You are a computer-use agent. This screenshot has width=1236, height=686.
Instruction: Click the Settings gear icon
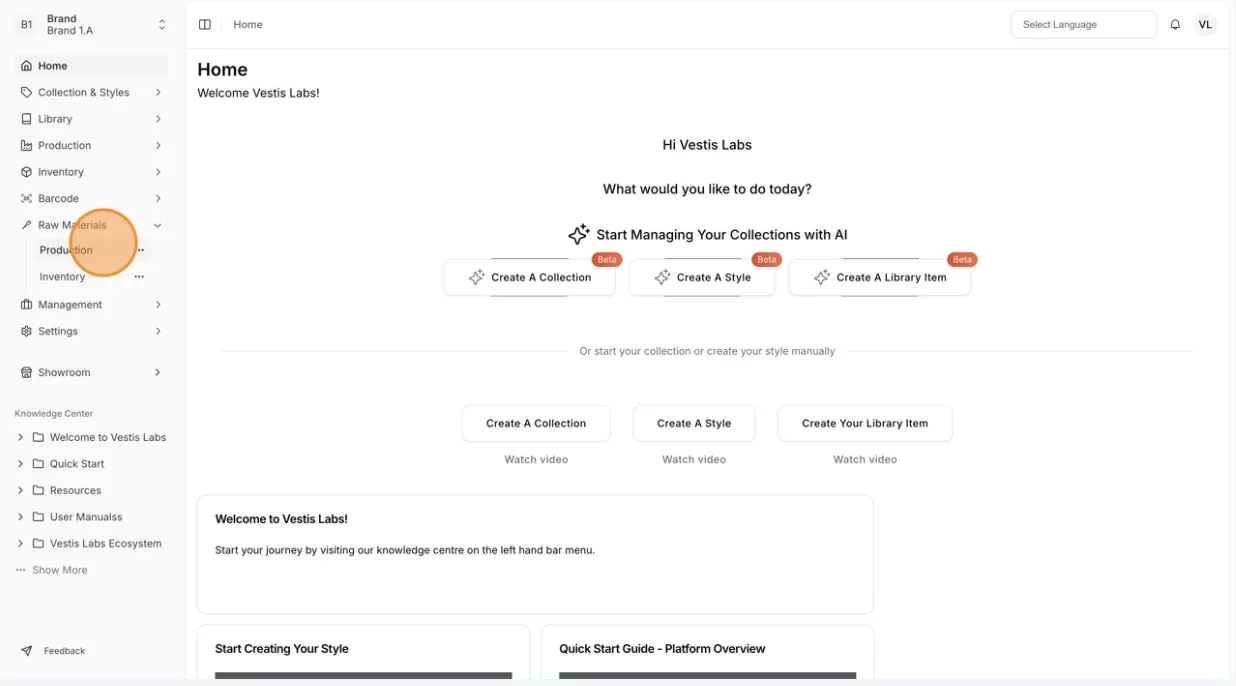pos(27,331)
